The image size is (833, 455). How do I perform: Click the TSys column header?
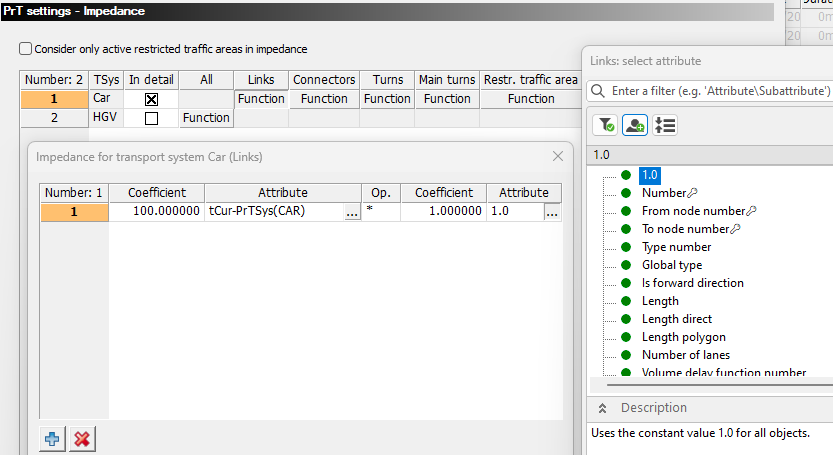(x=106, y=80)
